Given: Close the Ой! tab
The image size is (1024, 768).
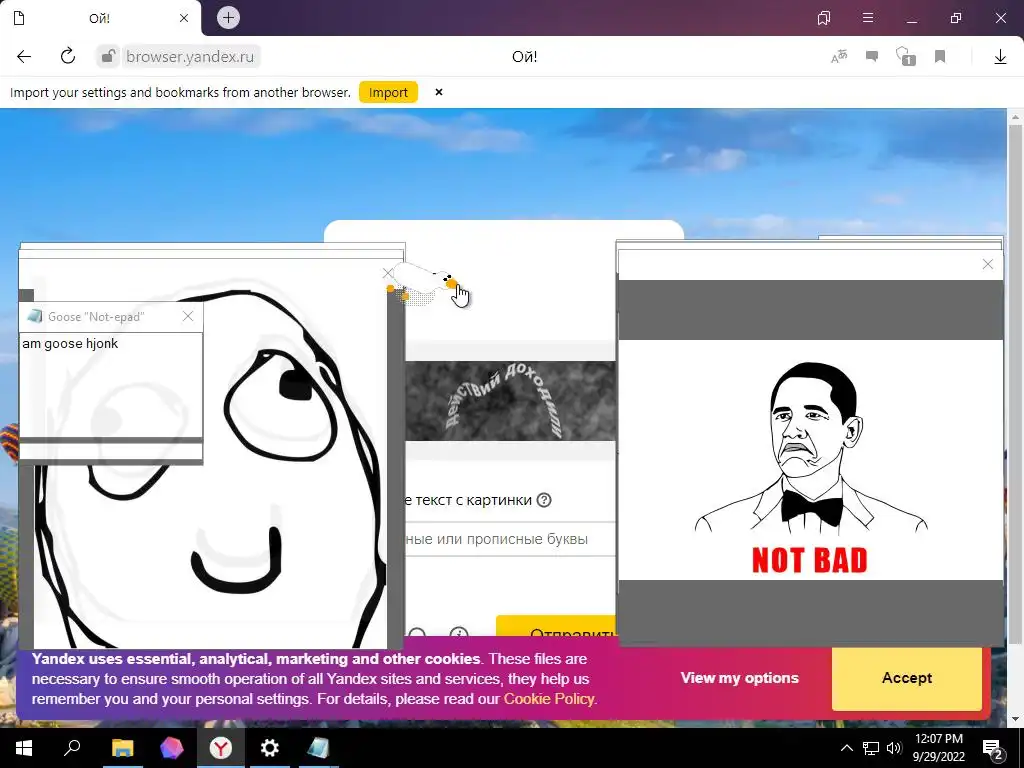Looking at the screenshot, I should 184,18.
